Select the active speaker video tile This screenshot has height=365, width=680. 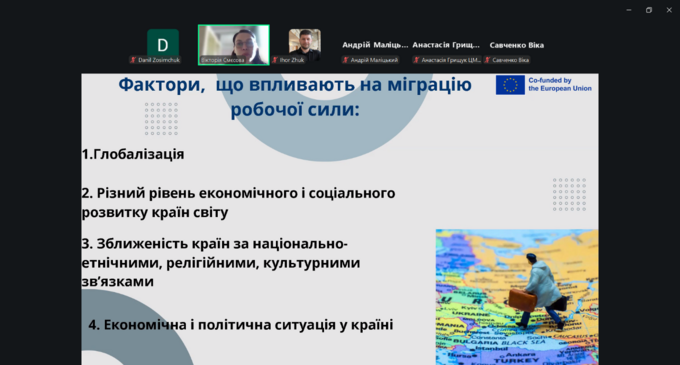(234, 45)
